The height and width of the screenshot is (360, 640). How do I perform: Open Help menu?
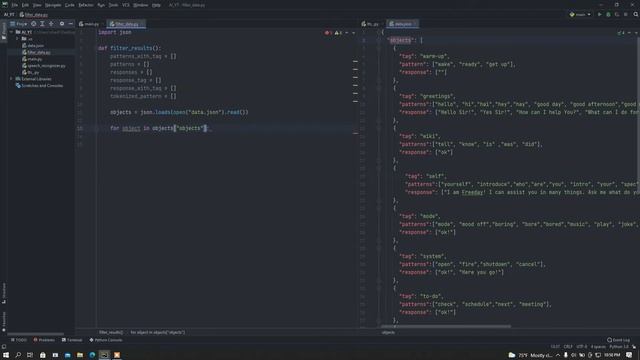pyautogui.click(x=156, y=5)
